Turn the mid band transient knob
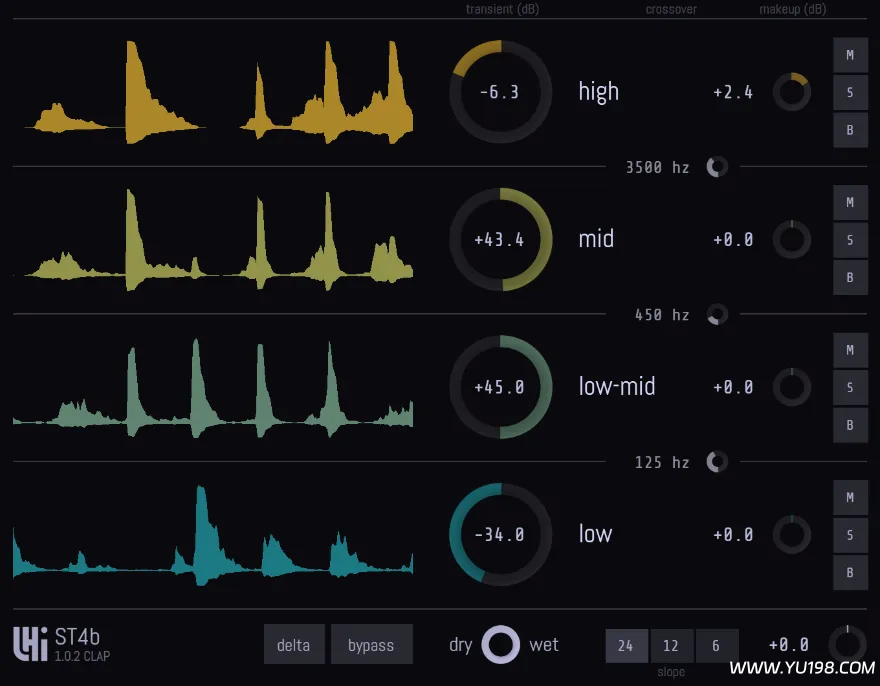This screenshot has width=880, height=686. [500, 239]
